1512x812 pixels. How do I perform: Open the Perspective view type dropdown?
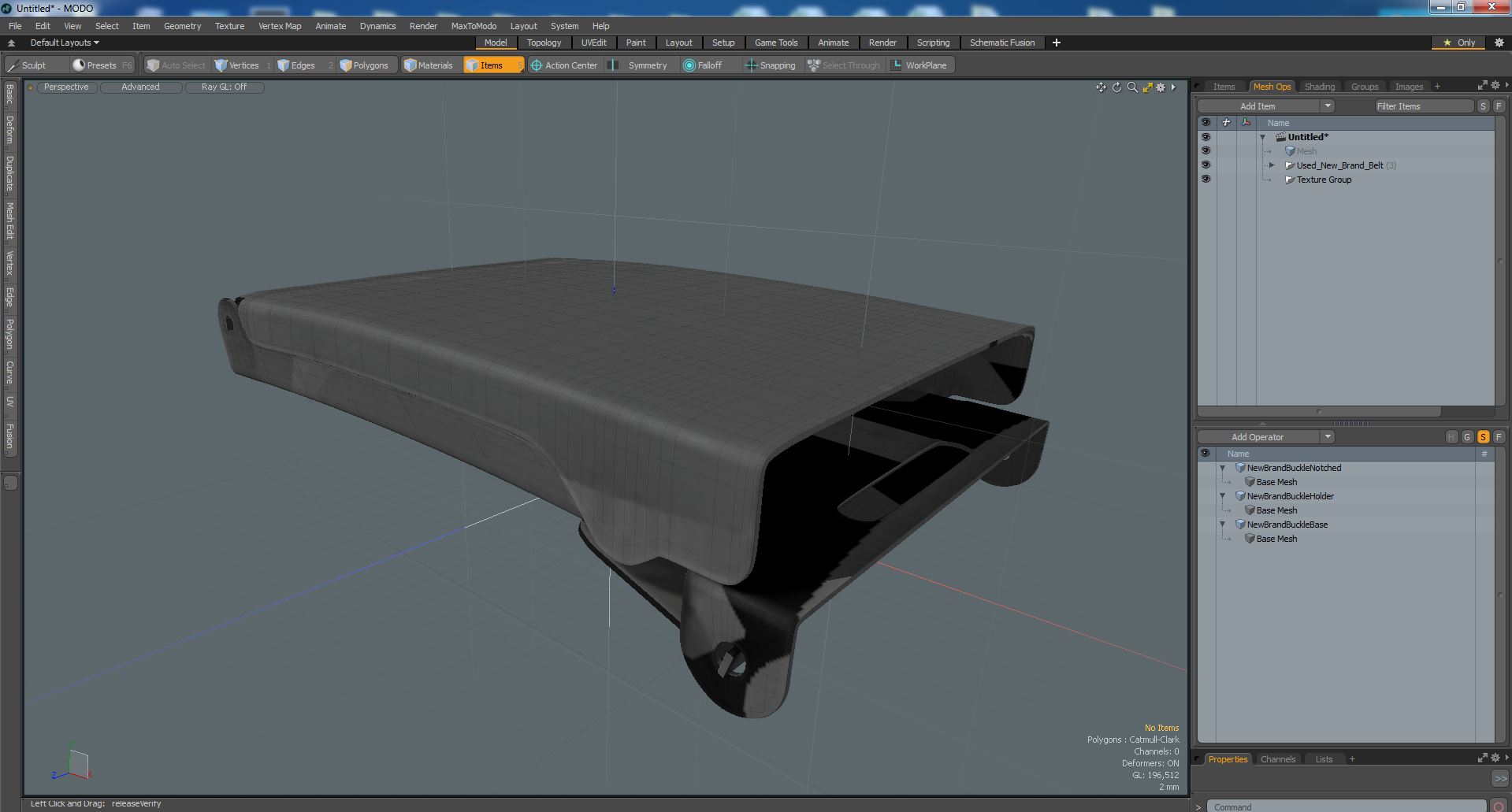66,87
